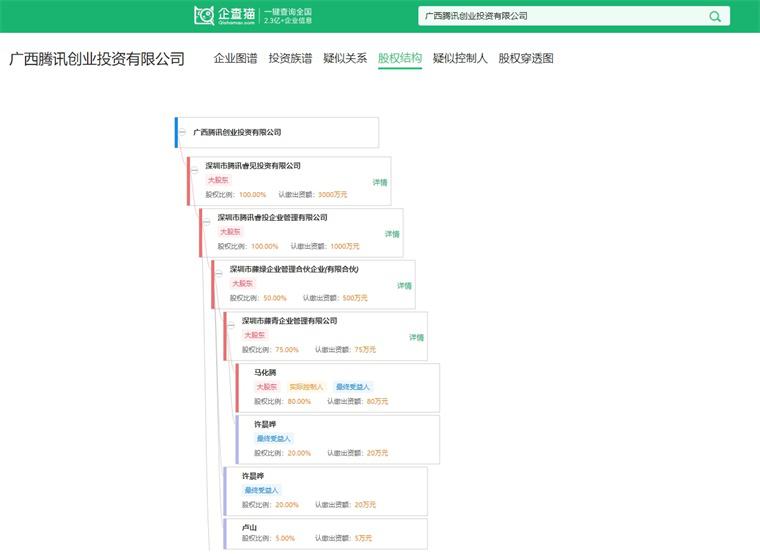The image size is (760, 554).
Task: Click the 80.00% share ratio of 马化腾
Action: click(299, 401)
